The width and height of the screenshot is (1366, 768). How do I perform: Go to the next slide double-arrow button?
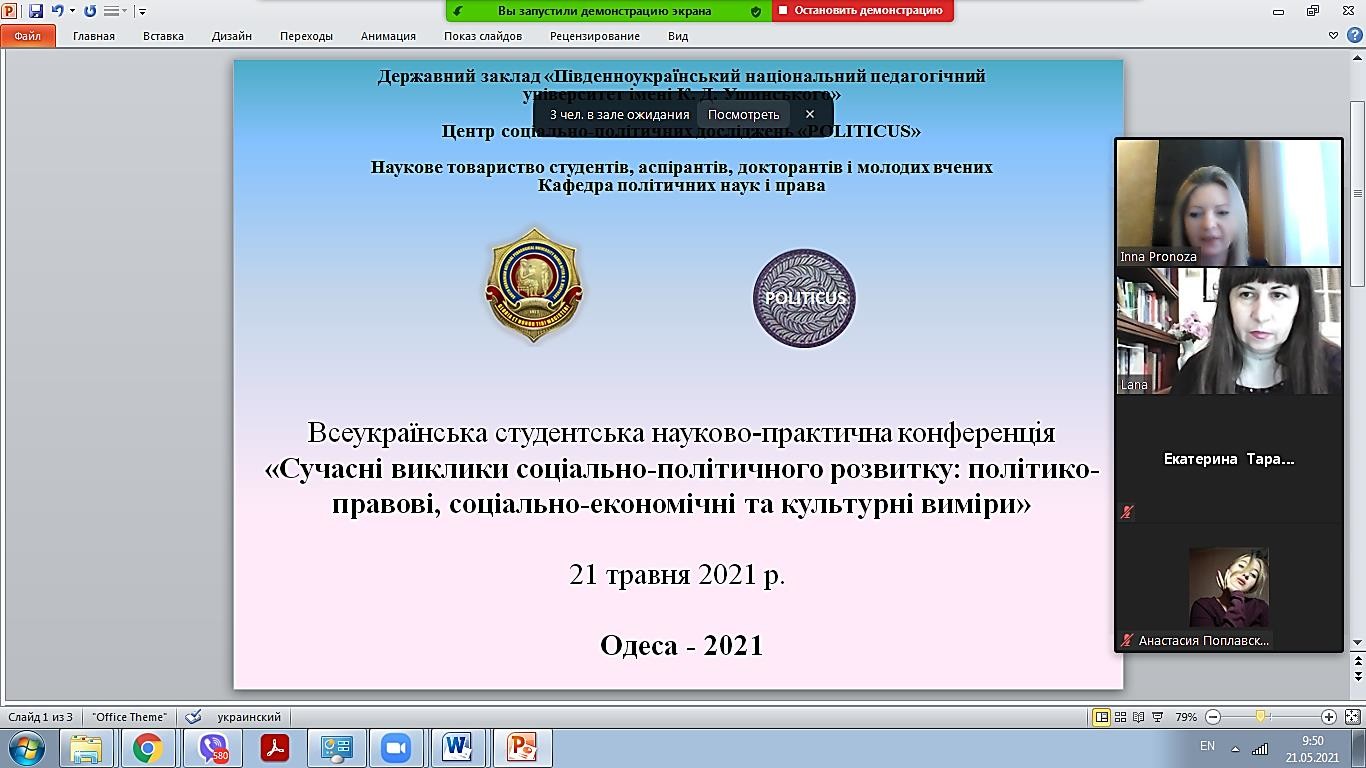click(x=1357, y=677)
